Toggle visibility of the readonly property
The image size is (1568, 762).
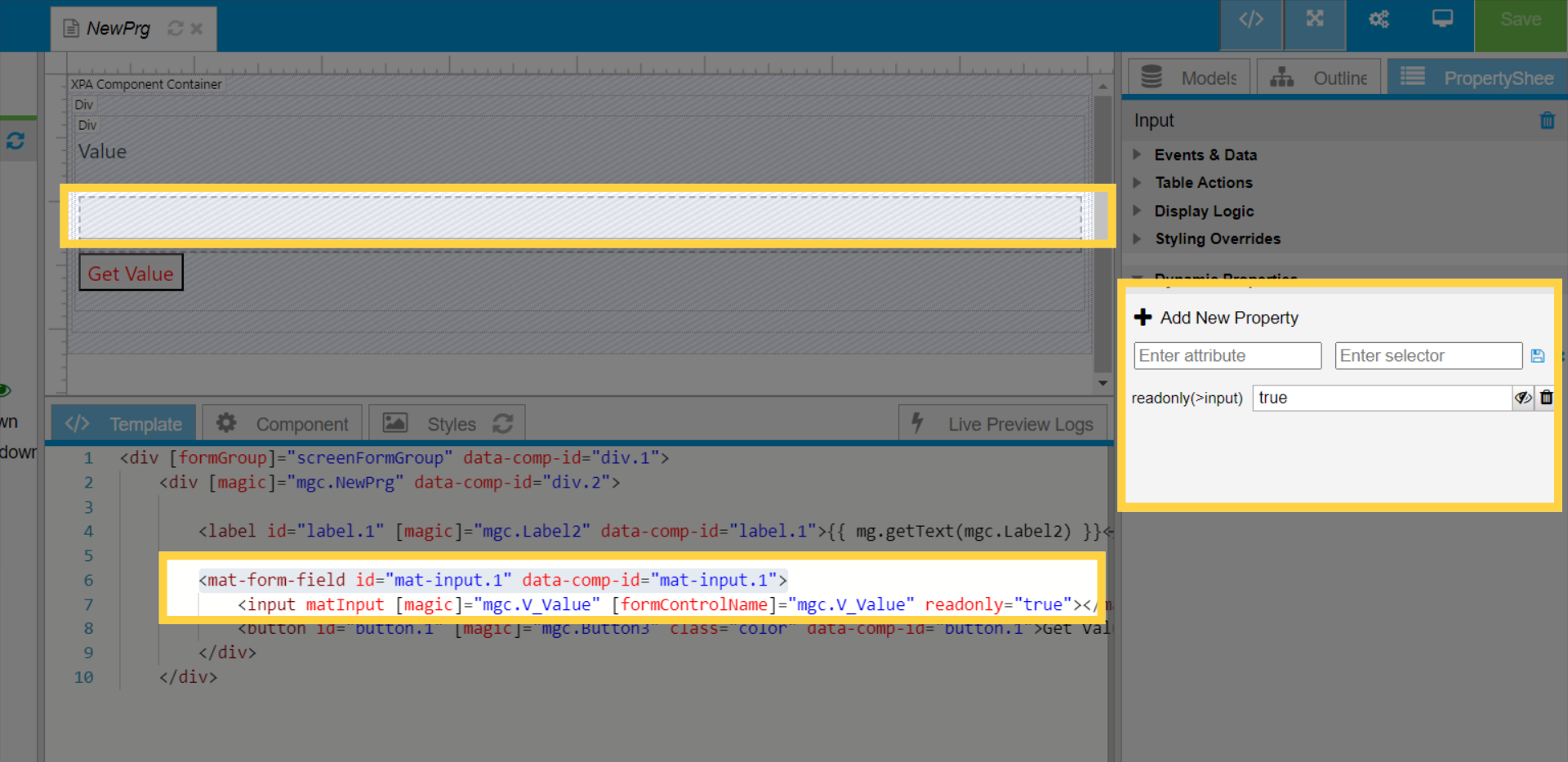[x=1523, y=398]
